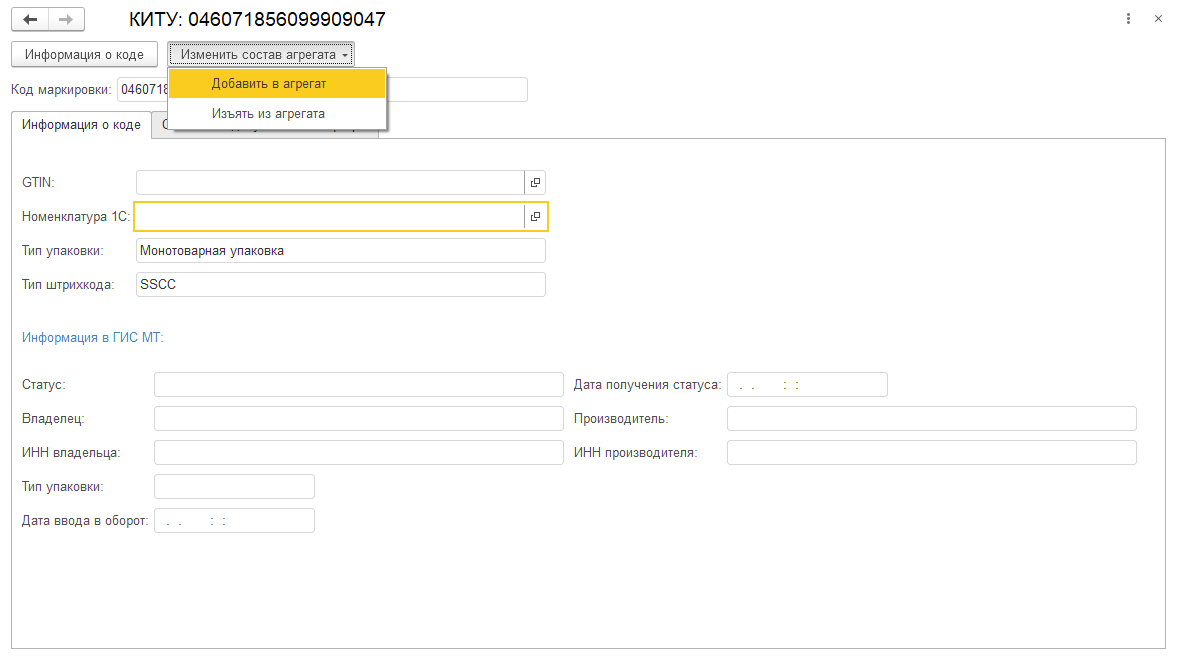The image size is (1183, 660).
Task: Click the Производитель input field
Action: 932,419
